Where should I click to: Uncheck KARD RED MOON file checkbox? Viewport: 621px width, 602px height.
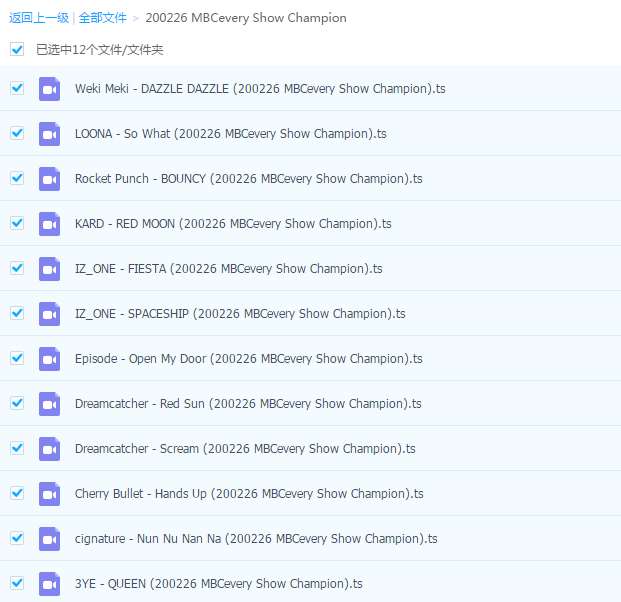tap(17, 223)
